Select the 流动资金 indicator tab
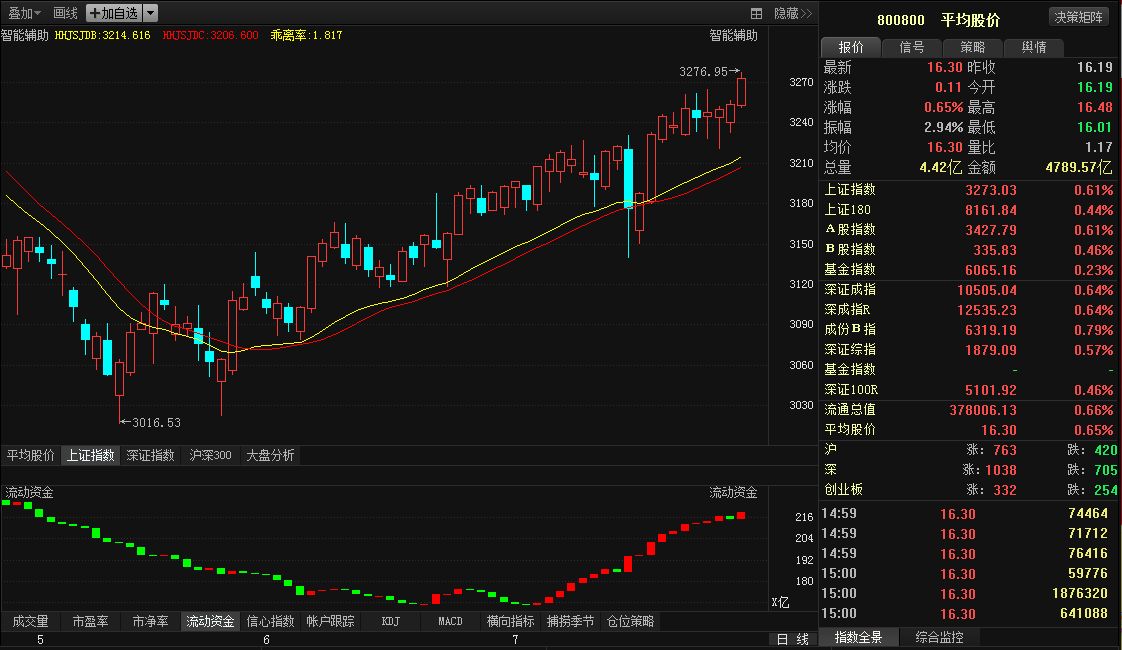Image resolution: width=1122 pixels, height=650 pixels. (x=210, y=621)
